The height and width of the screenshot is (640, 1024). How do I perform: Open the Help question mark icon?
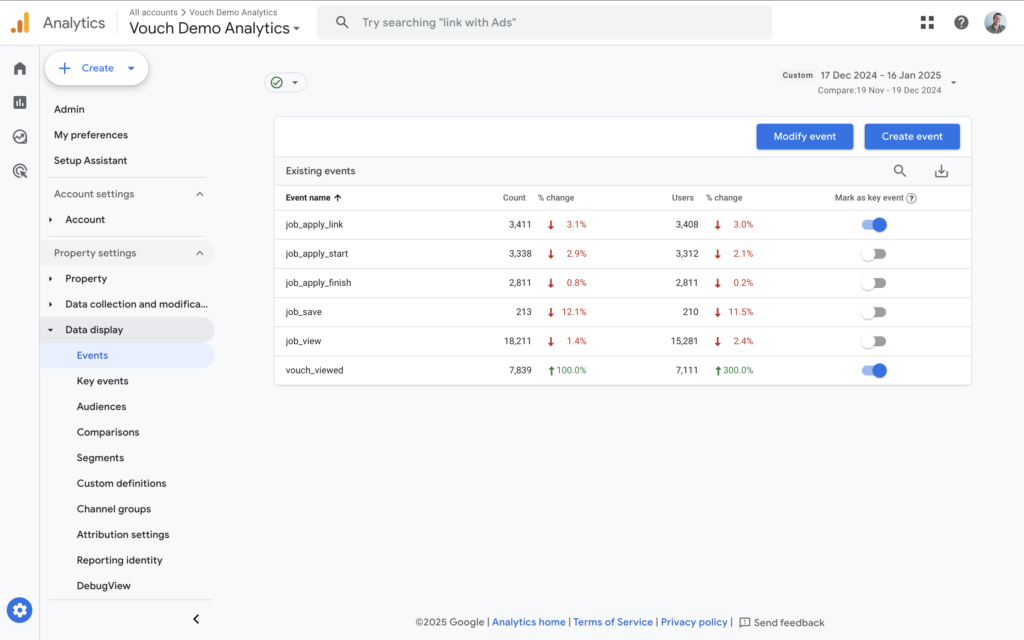(961, 23)
